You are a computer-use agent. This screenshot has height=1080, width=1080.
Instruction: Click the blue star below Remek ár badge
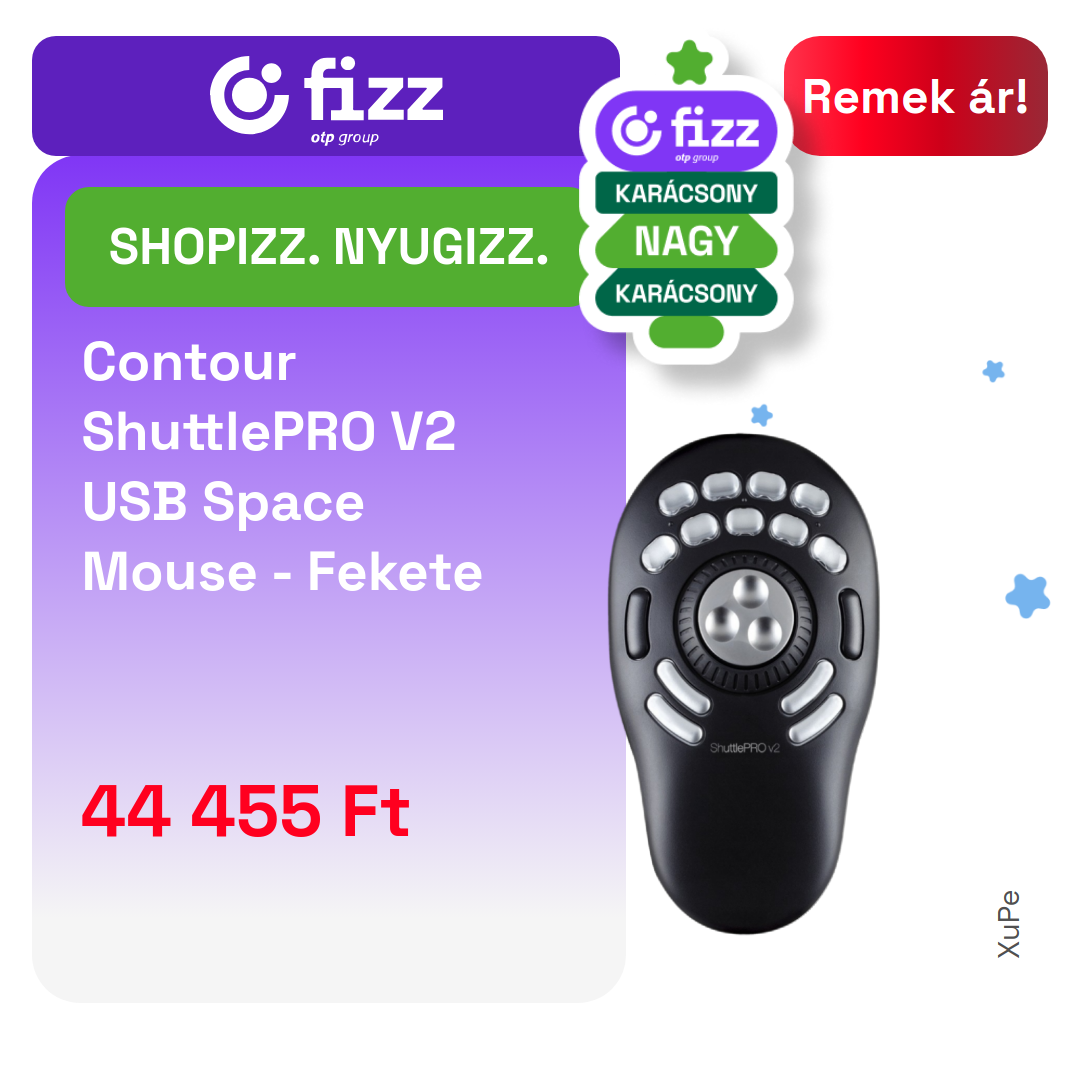pyautogui.click(x=993, y=371)
